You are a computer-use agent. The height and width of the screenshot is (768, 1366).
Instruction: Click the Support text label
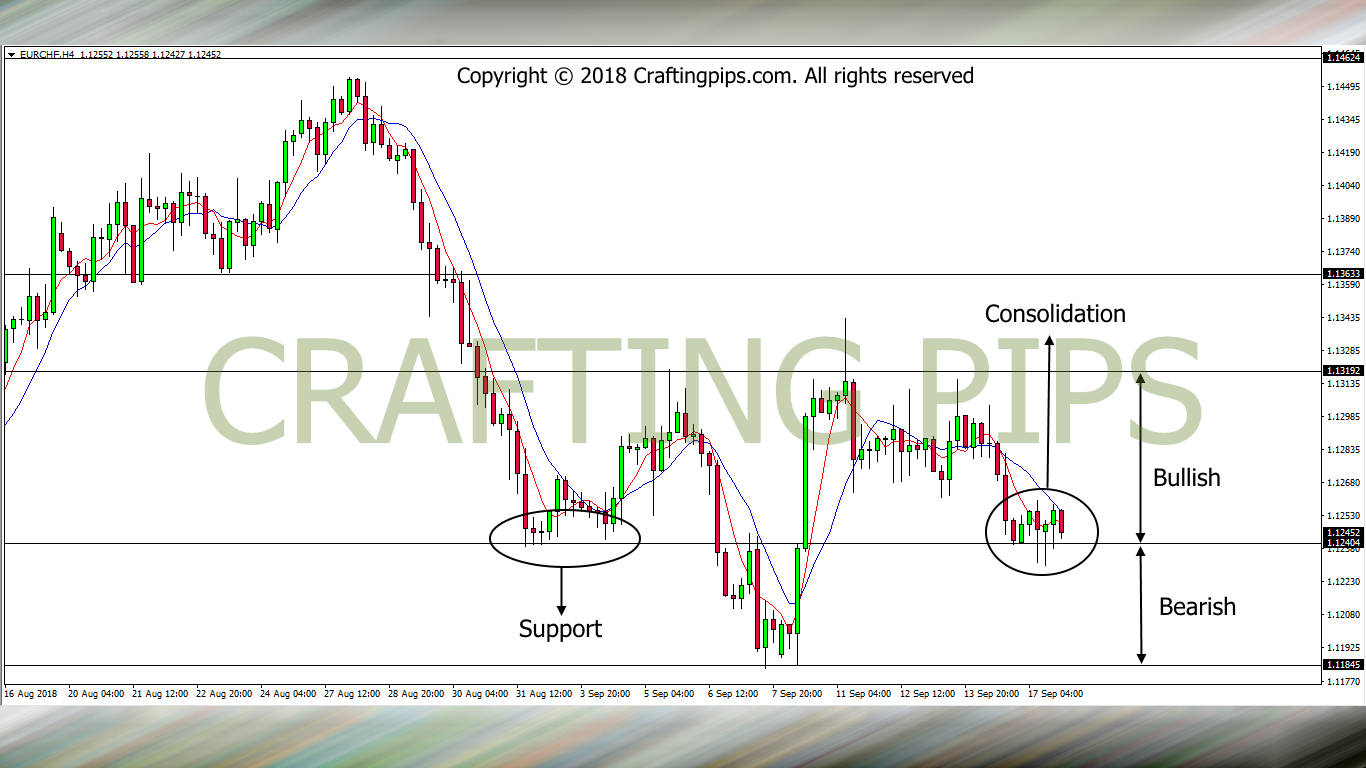point(560,629)
